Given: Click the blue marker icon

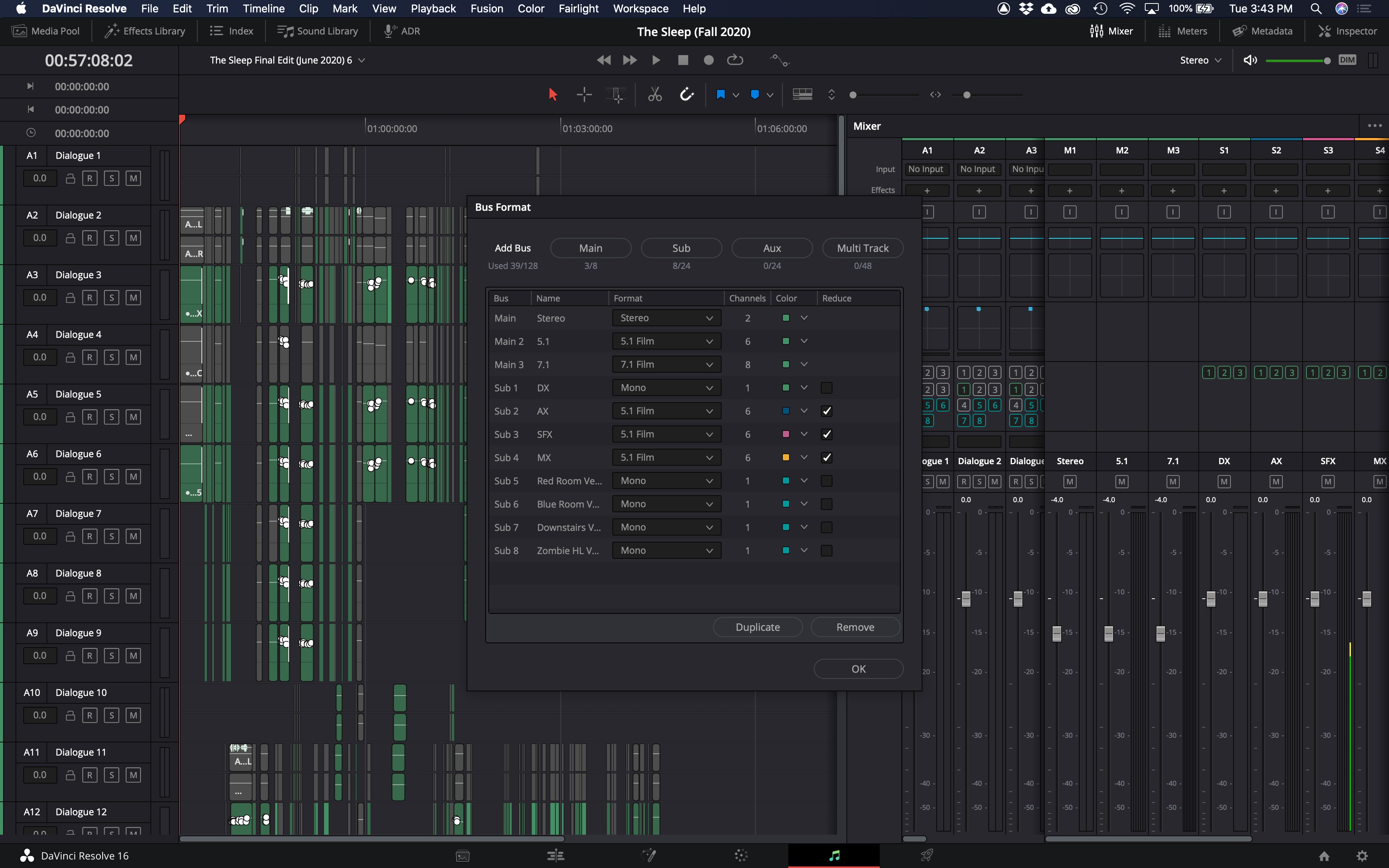Looking at the screenshot, I should [x=755, y=95].
